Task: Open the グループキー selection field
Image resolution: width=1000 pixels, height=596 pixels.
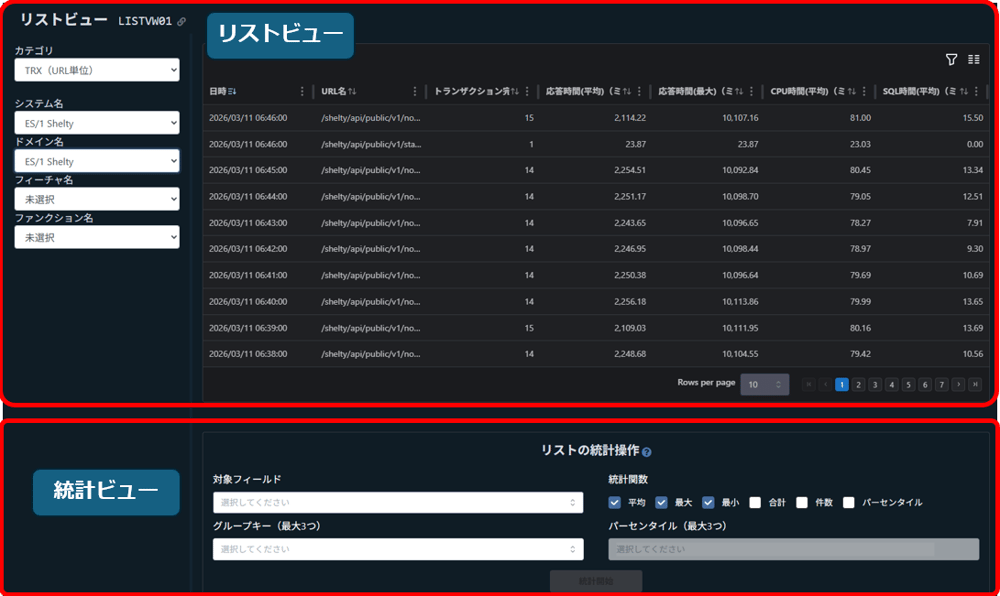Action: point(397,549)
